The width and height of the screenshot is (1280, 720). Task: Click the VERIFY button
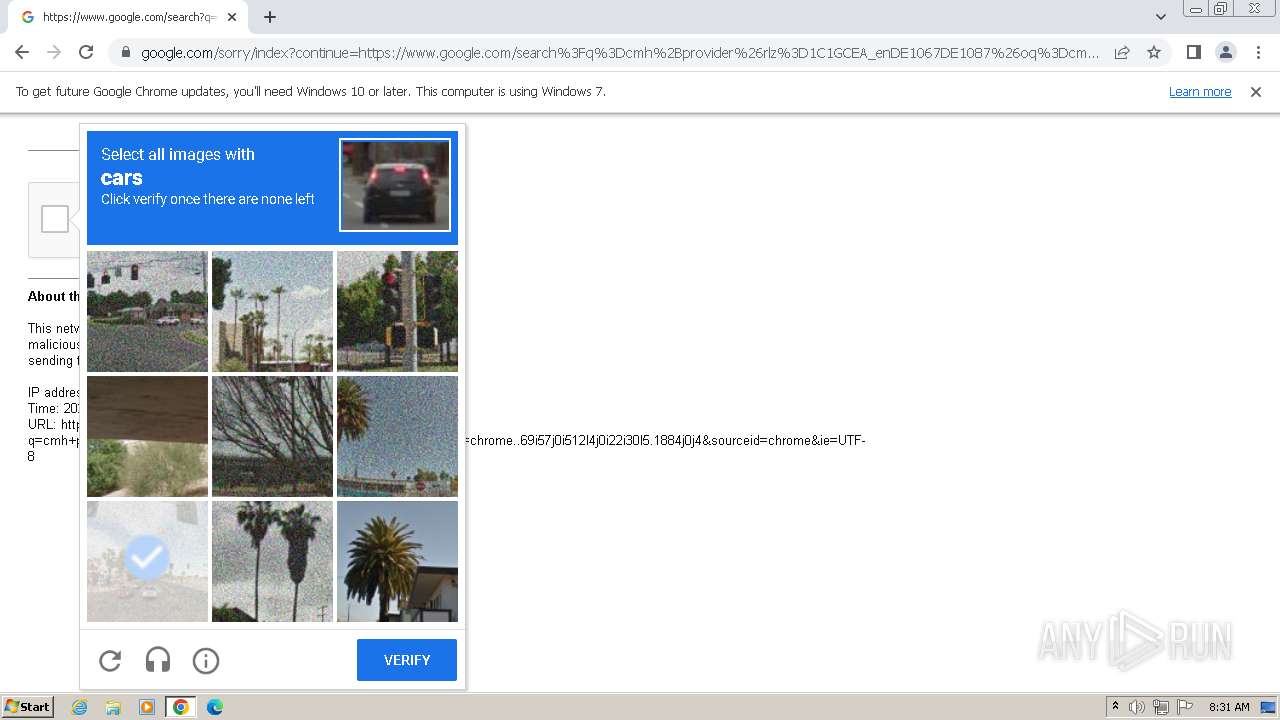(x=407, y=660)
